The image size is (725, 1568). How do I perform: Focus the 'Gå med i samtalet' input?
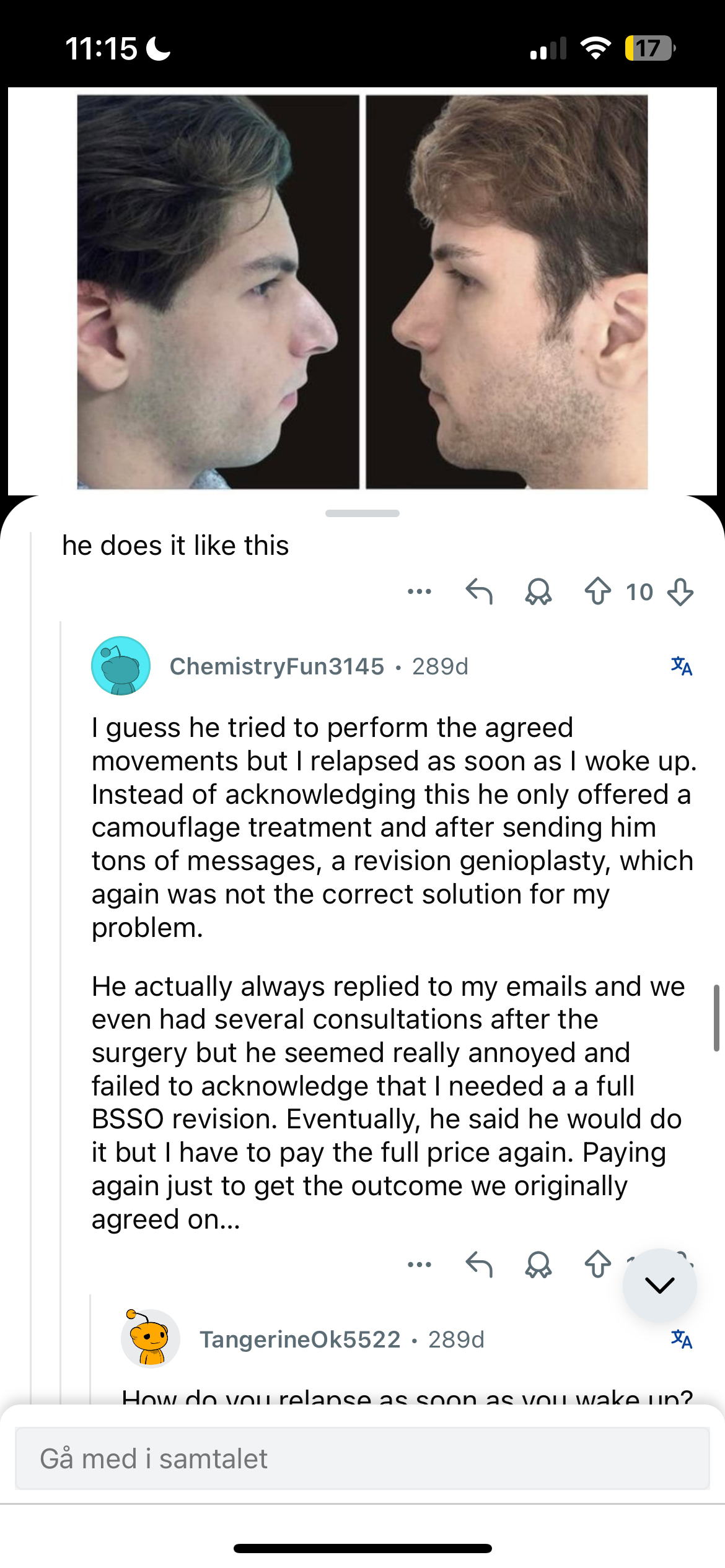(362, 1458)
